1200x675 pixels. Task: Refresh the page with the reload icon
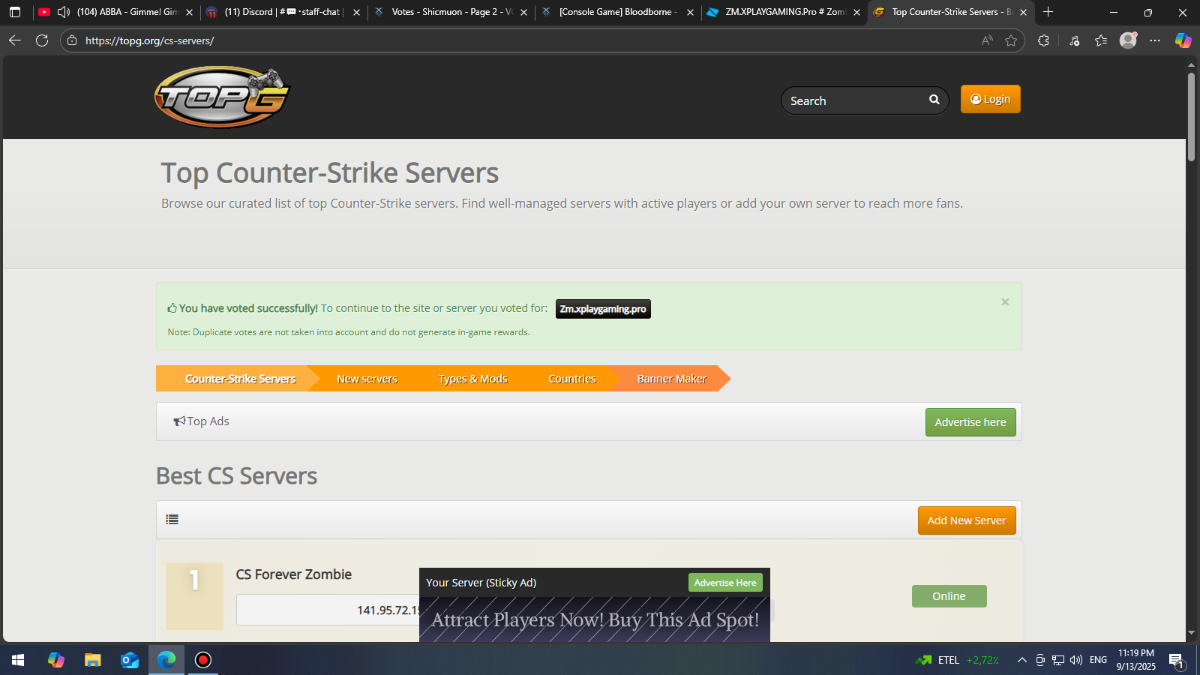[x=42, y=41]
